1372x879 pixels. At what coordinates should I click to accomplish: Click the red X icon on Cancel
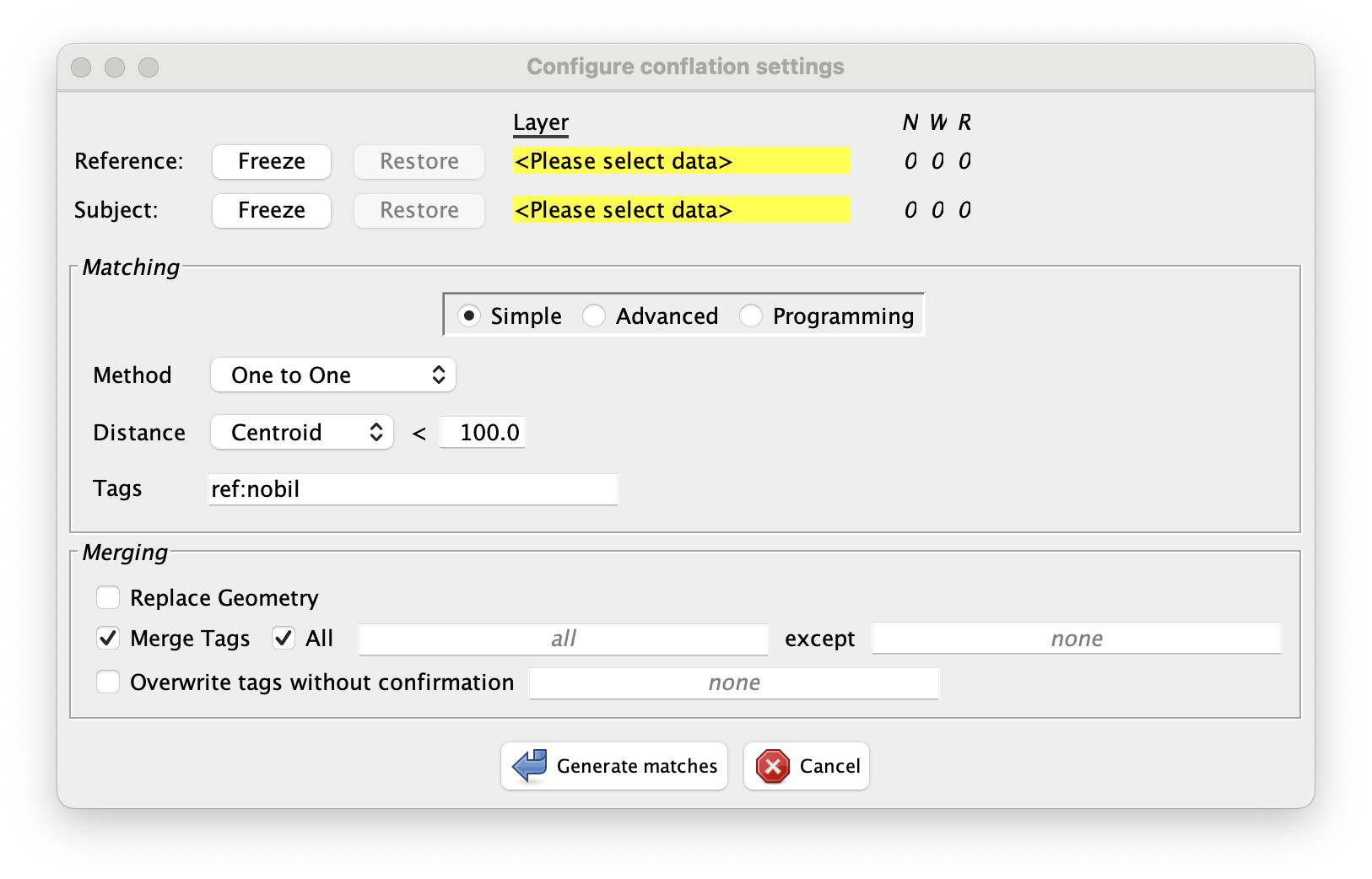click(x=773, y=766)
